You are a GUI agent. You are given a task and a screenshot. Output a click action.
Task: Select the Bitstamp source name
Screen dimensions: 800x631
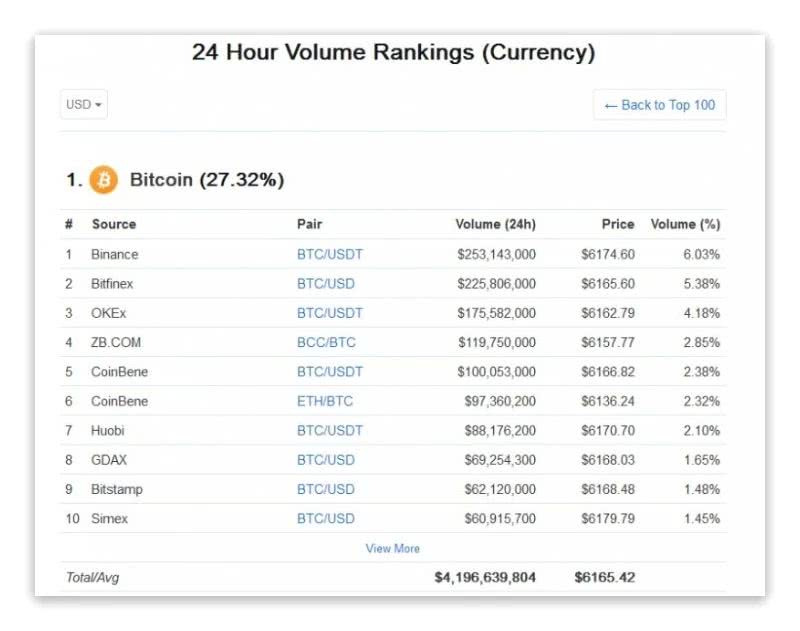tap(117, 489)
